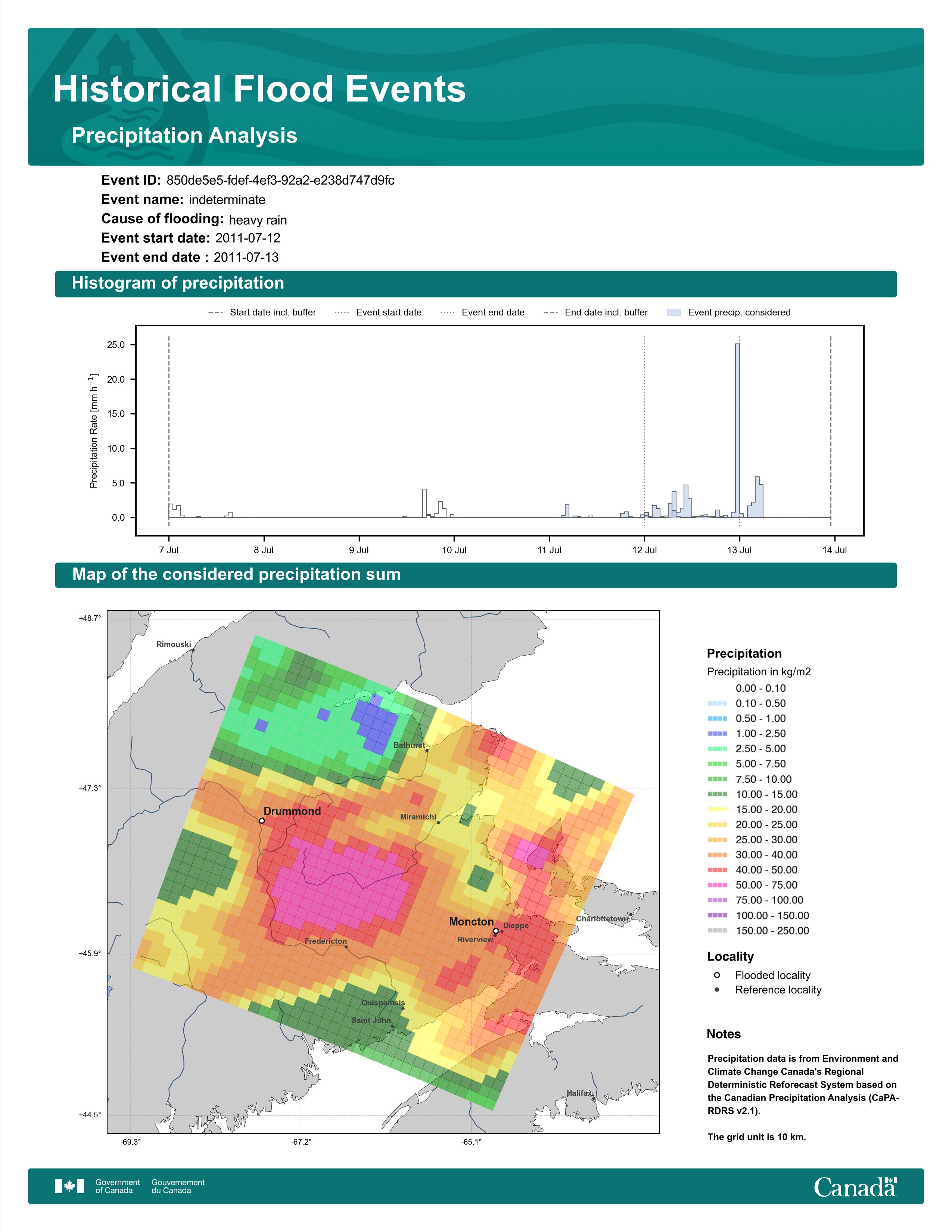
Task: Click the 'Event end date' legend entry
Action: click(482, 312)
